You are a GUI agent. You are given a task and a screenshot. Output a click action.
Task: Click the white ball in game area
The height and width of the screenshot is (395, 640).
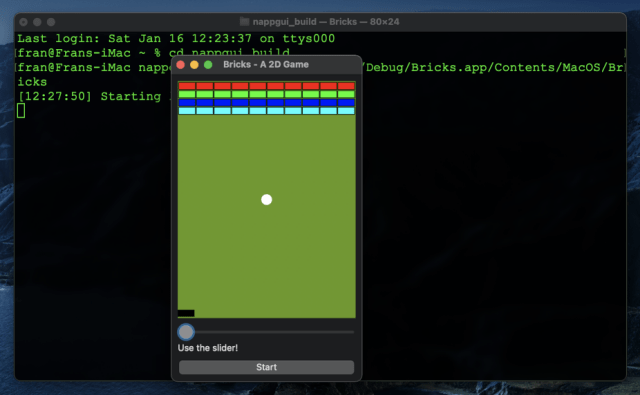267,200
